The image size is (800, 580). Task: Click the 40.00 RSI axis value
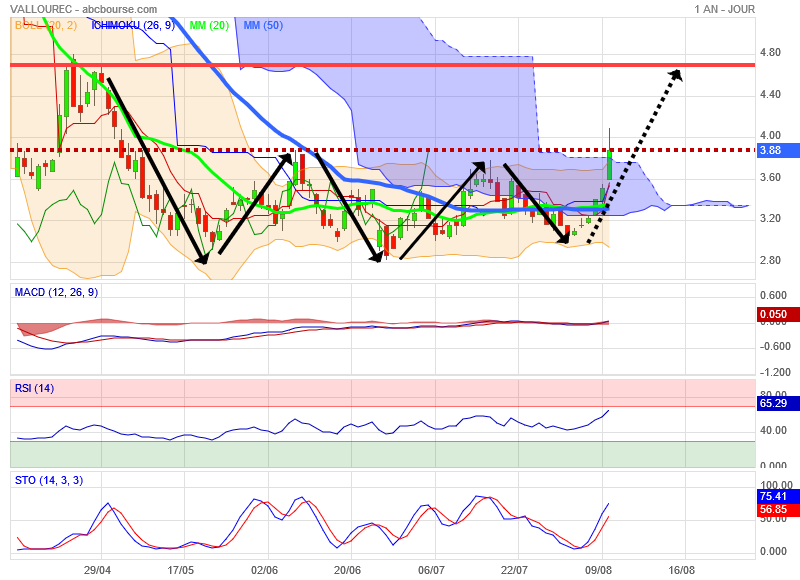(773, 431)
